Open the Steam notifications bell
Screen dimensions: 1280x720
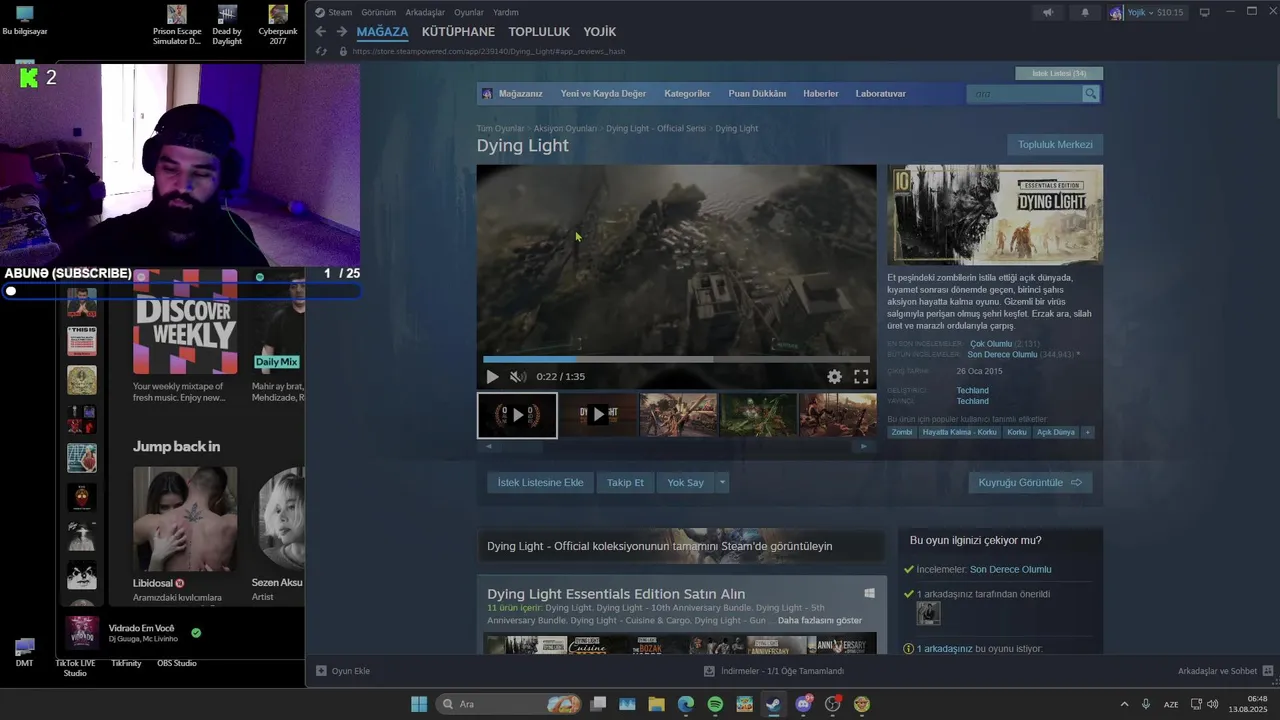(1085, 12)
